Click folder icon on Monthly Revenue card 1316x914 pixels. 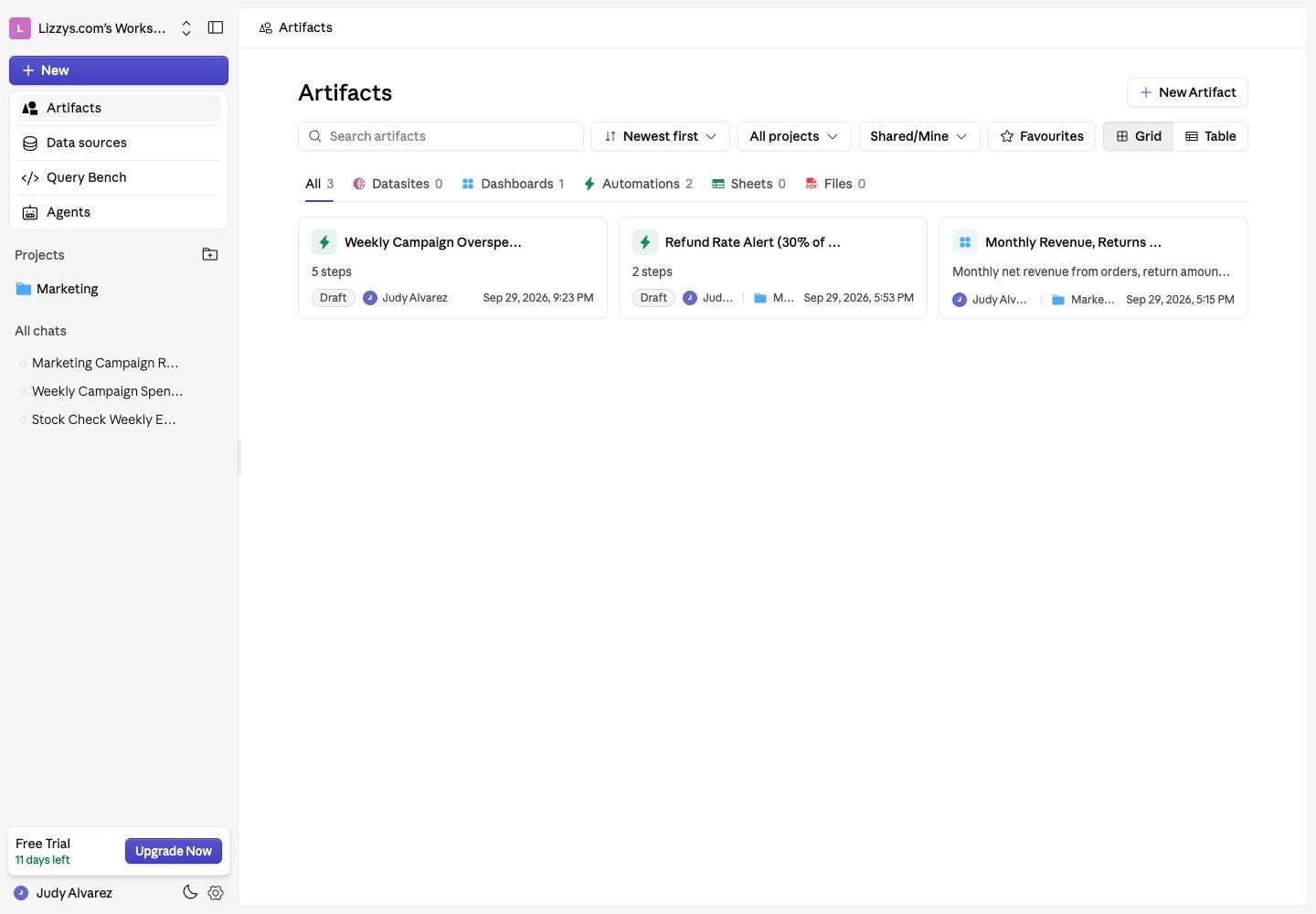[x=1058, y=300]
